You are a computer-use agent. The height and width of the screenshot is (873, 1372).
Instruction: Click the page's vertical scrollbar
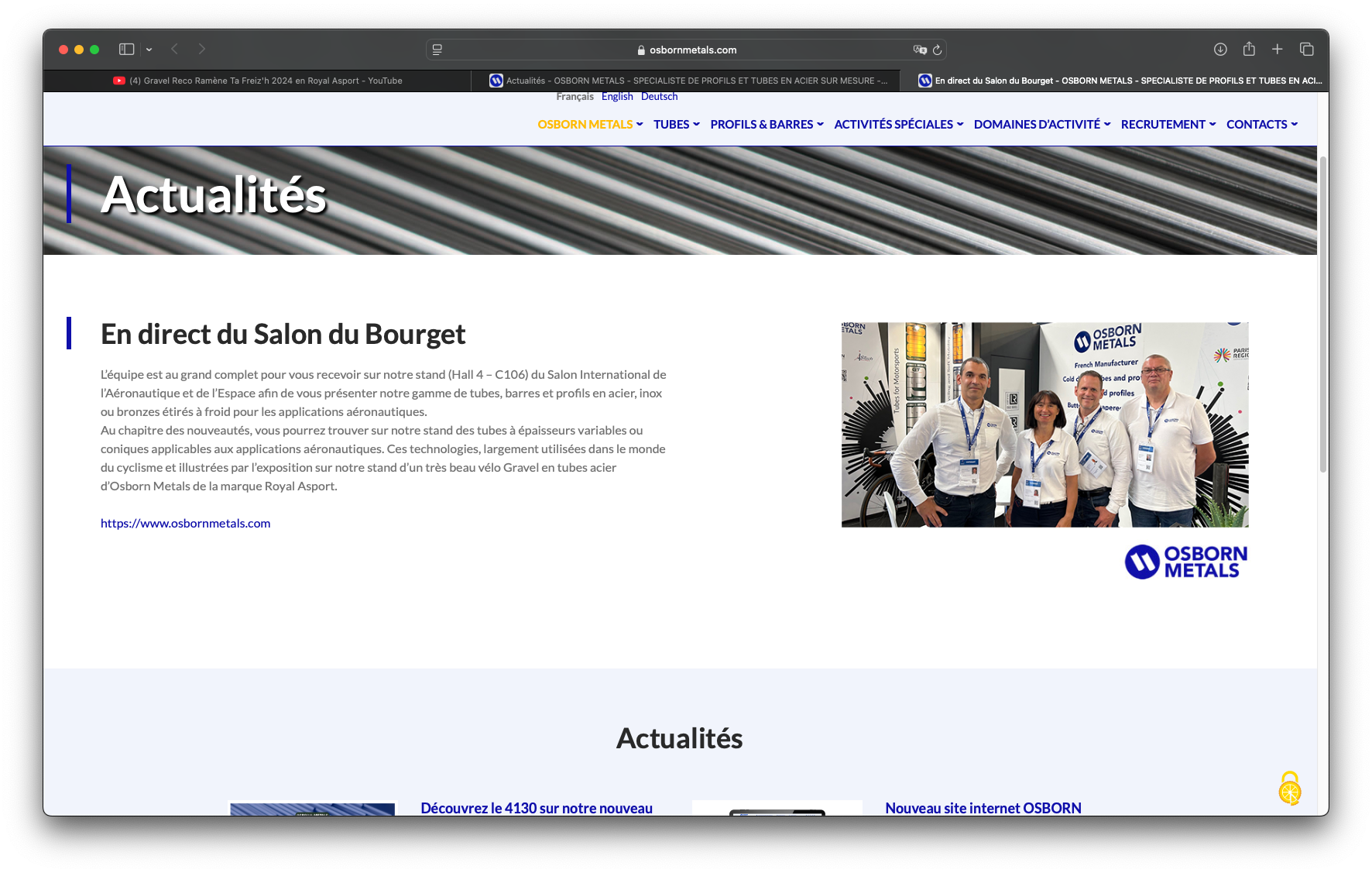click(1323, 314)
